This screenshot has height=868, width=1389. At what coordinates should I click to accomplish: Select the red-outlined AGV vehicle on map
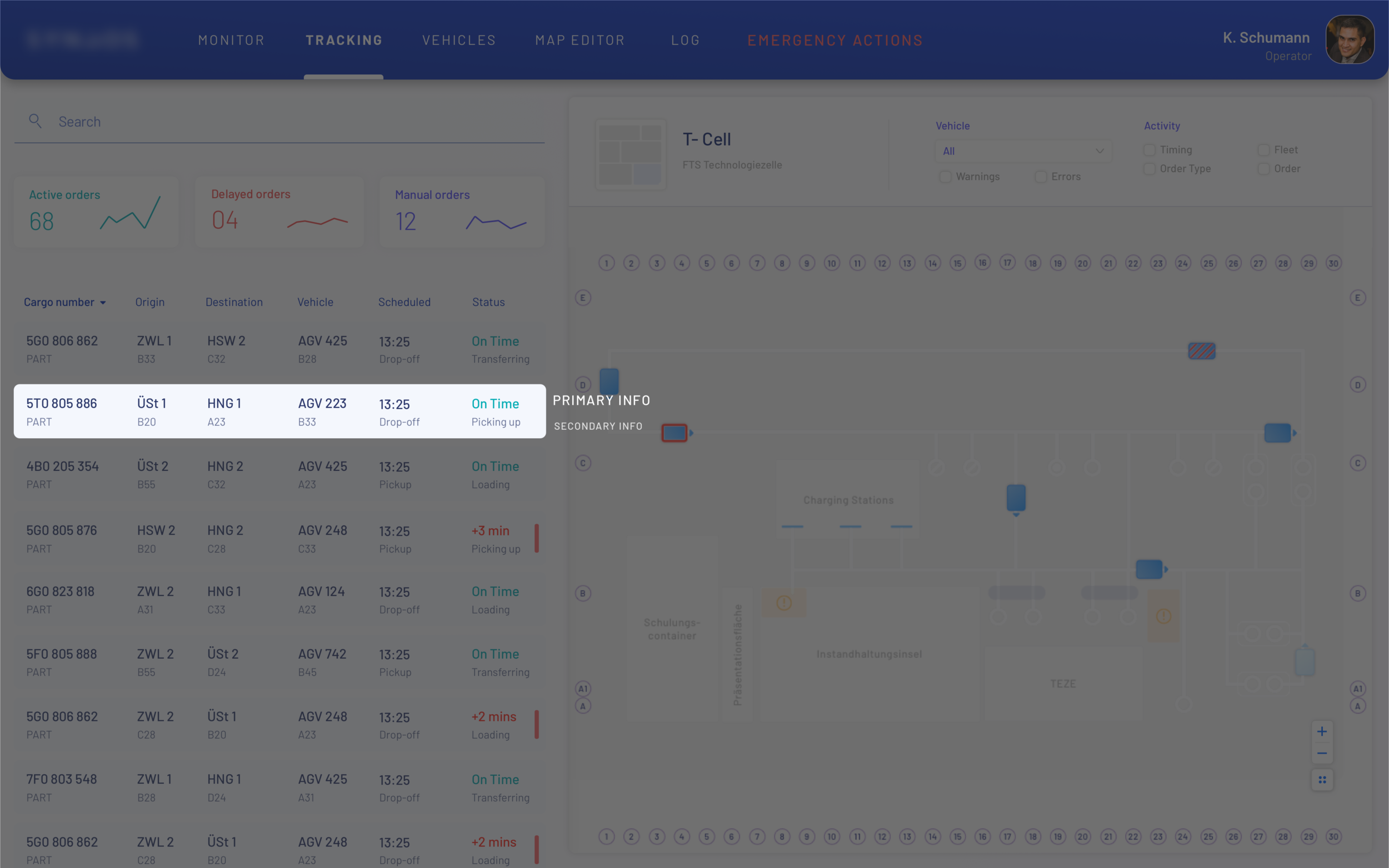coord(674,433)
